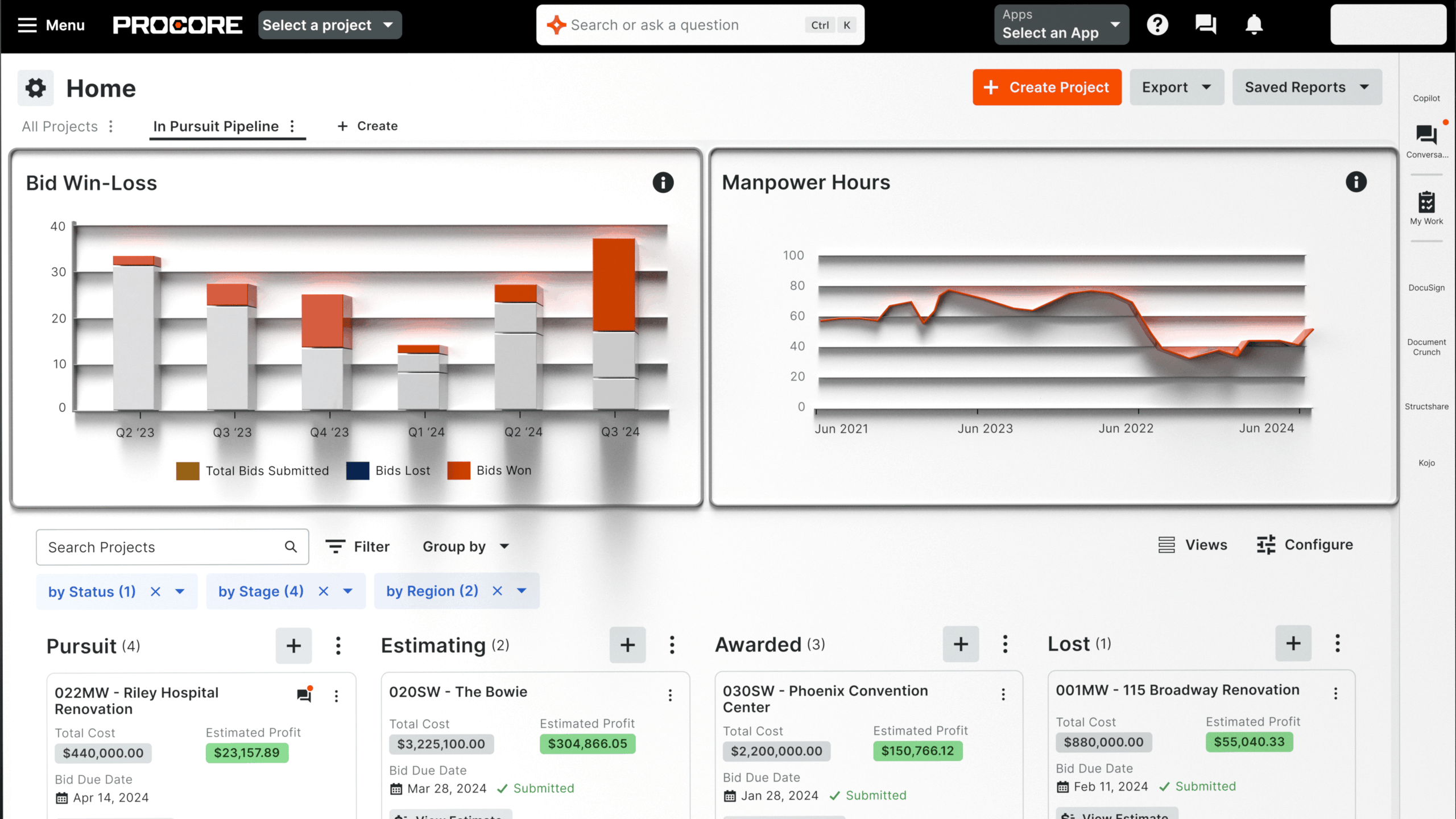Remove the by Status filter
This screenshot has height=819, width=1456.
155,591
